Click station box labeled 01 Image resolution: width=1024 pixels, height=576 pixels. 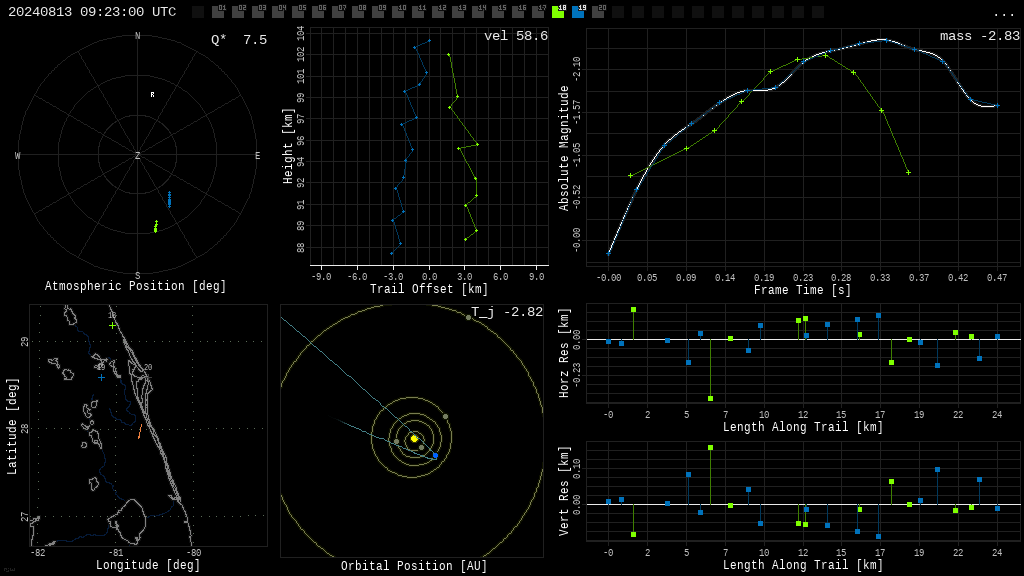coord(219,11)
